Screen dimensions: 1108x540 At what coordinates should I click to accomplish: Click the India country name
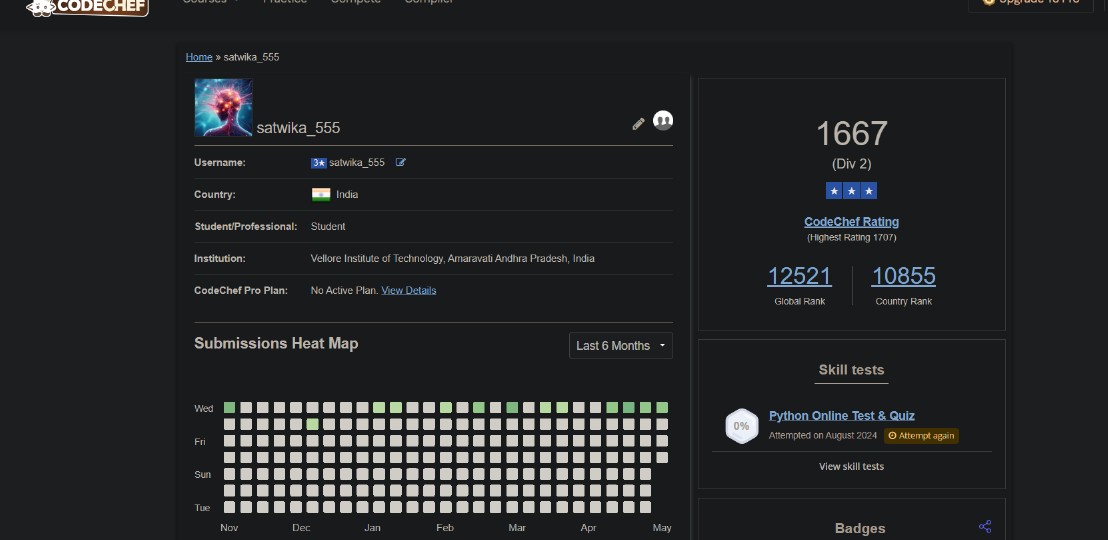click(x=347, y=194)
